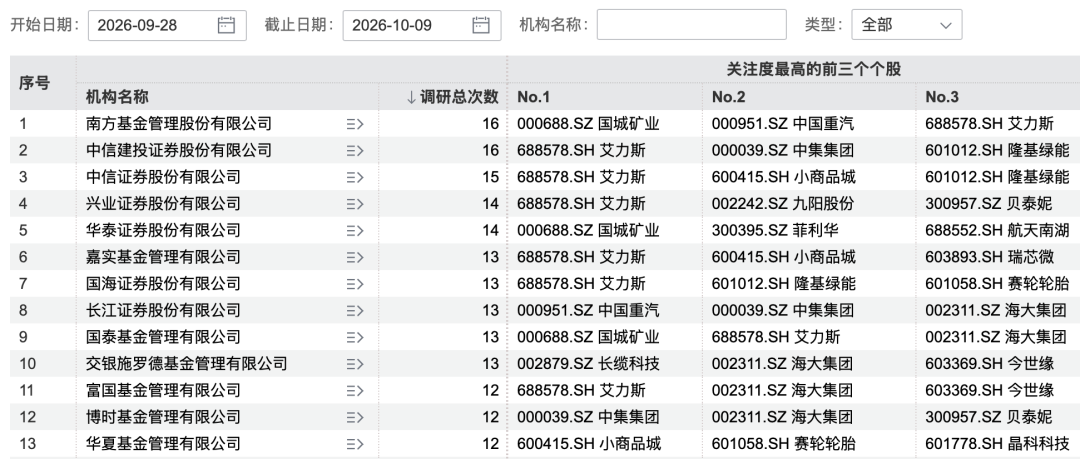
Task: Open details icon for 中信建投证券股份有限公司
Action: click(355, 150)
